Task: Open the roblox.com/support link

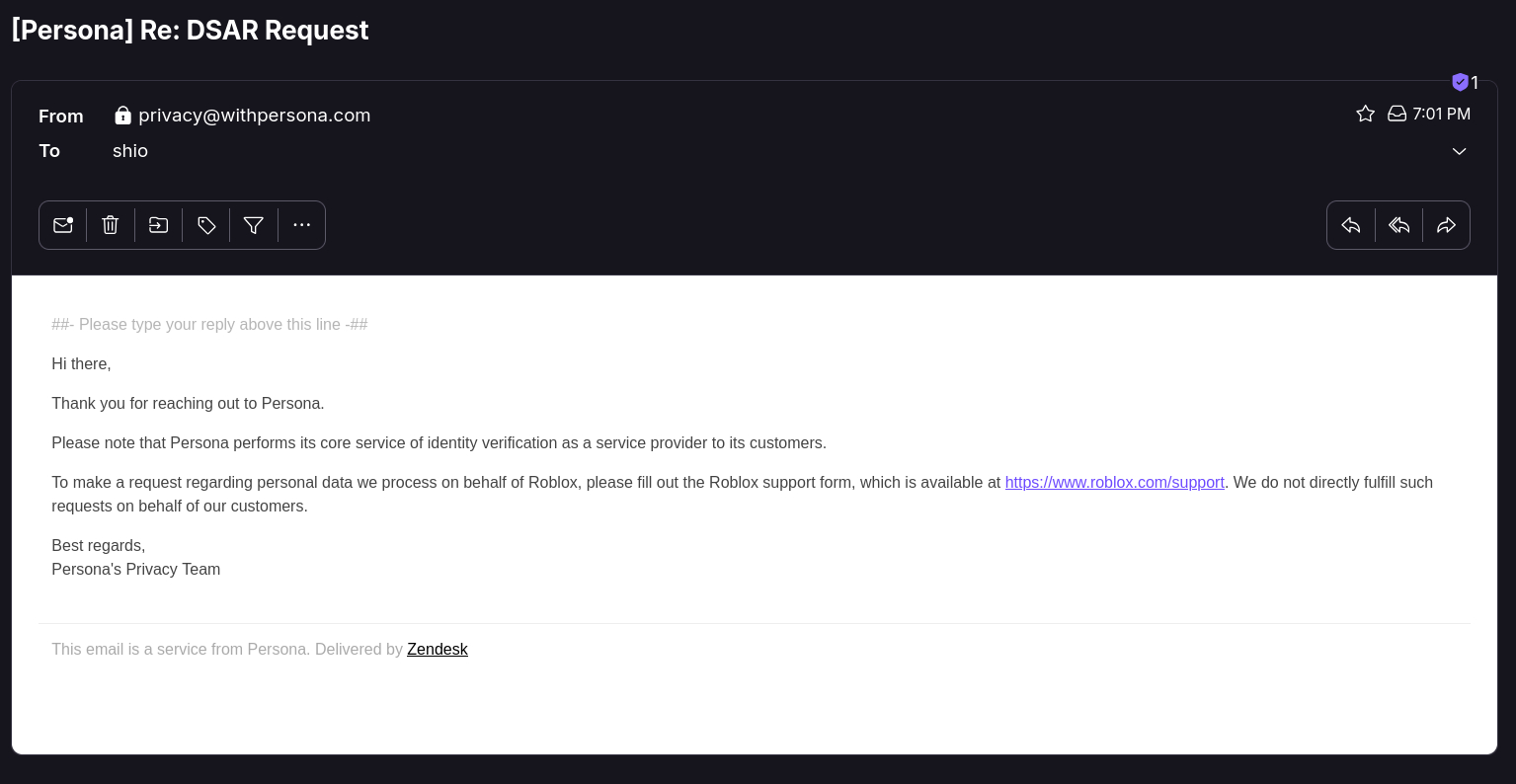Action: coord(1114,482)
